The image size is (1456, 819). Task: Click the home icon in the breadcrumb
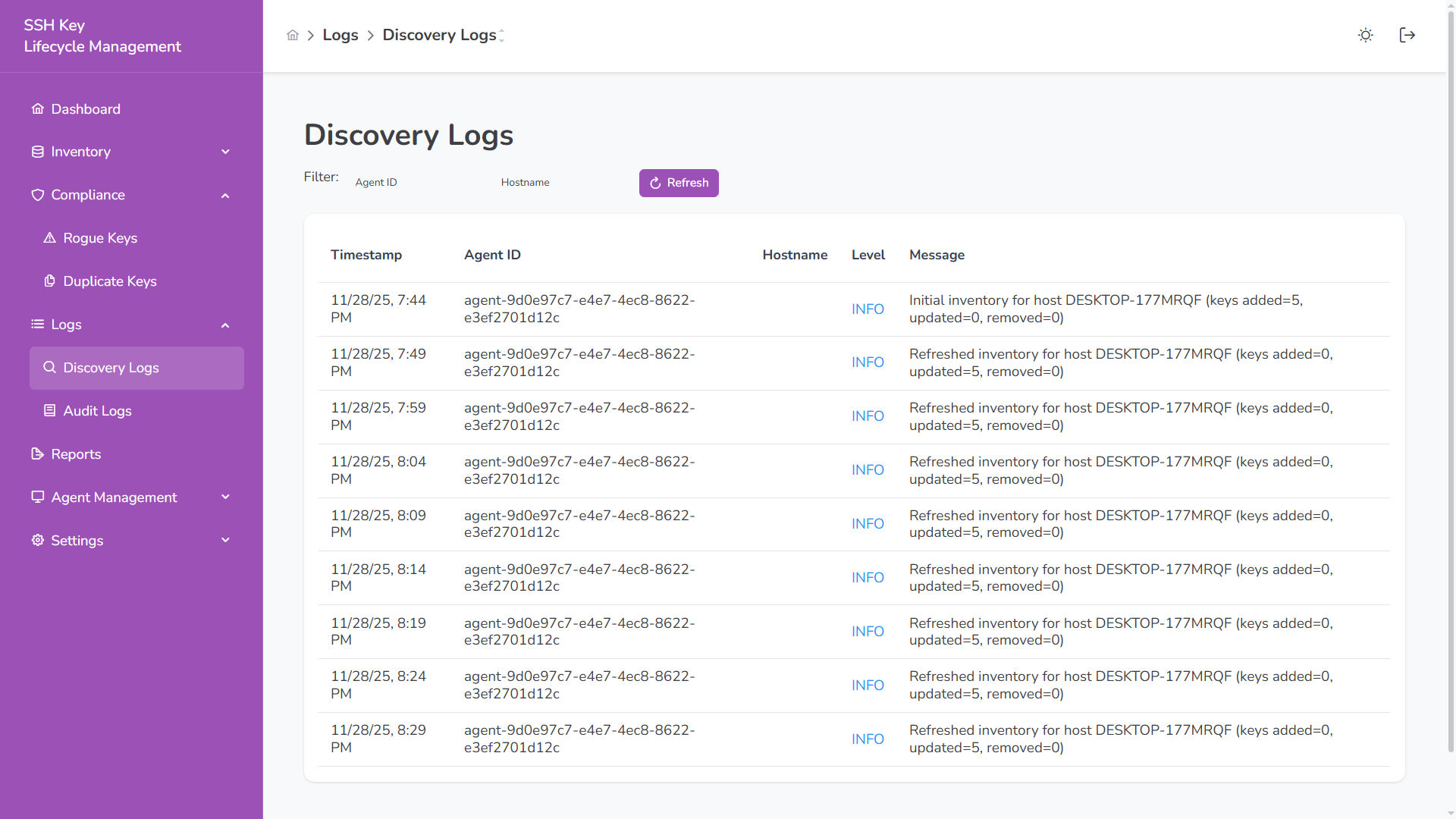293,35
